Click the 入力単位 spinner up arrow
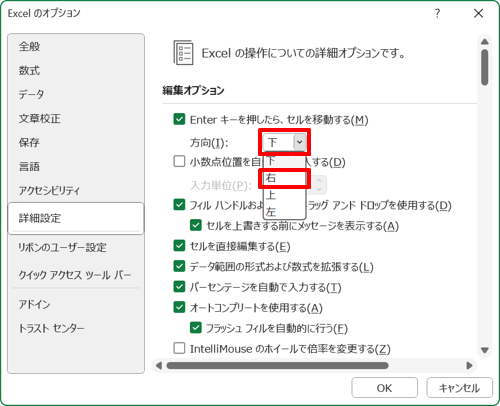The image size is (500, 406). (319, 180)
